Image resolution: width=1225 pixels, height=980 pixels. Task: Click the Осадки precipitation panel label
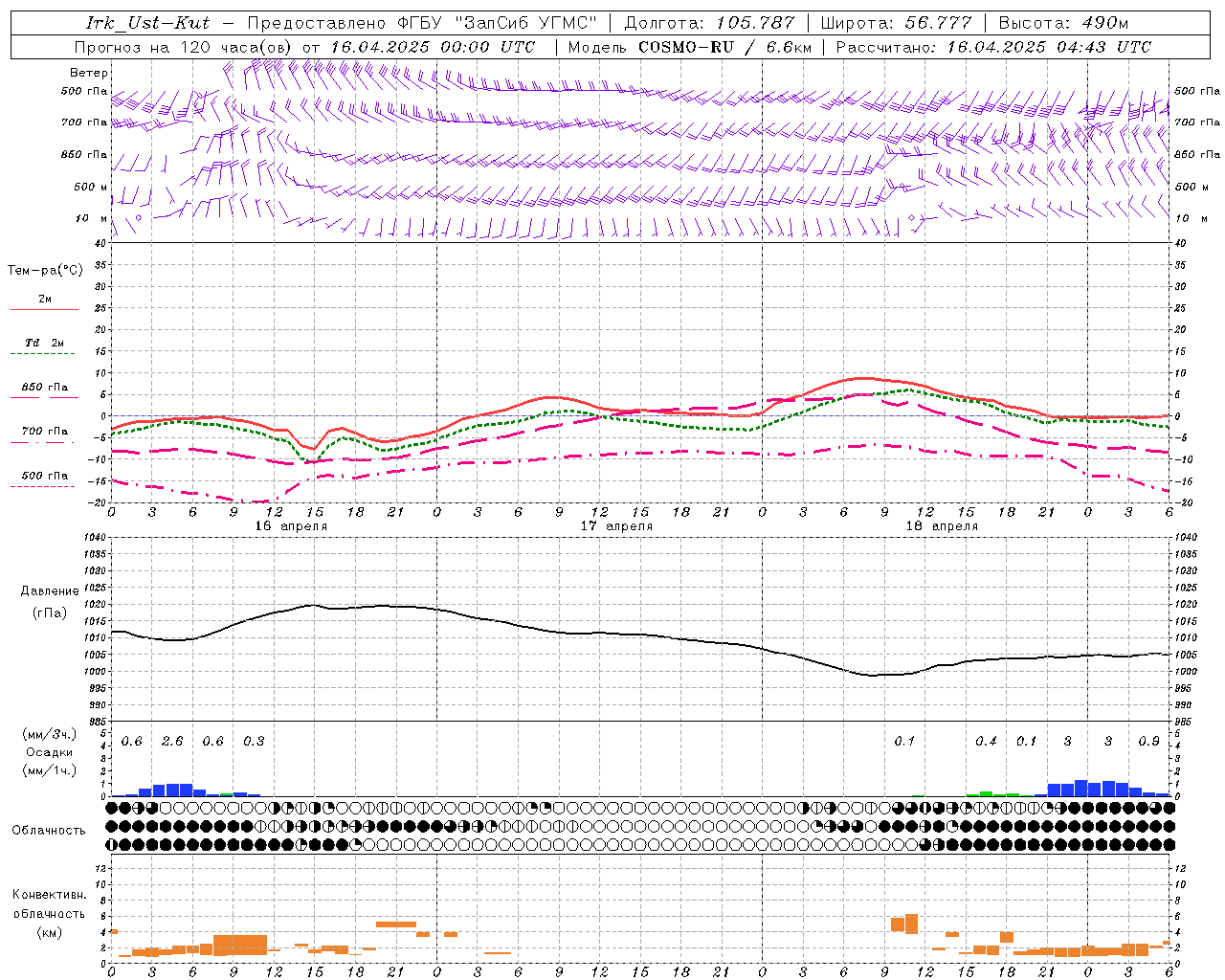click(49, 752)
